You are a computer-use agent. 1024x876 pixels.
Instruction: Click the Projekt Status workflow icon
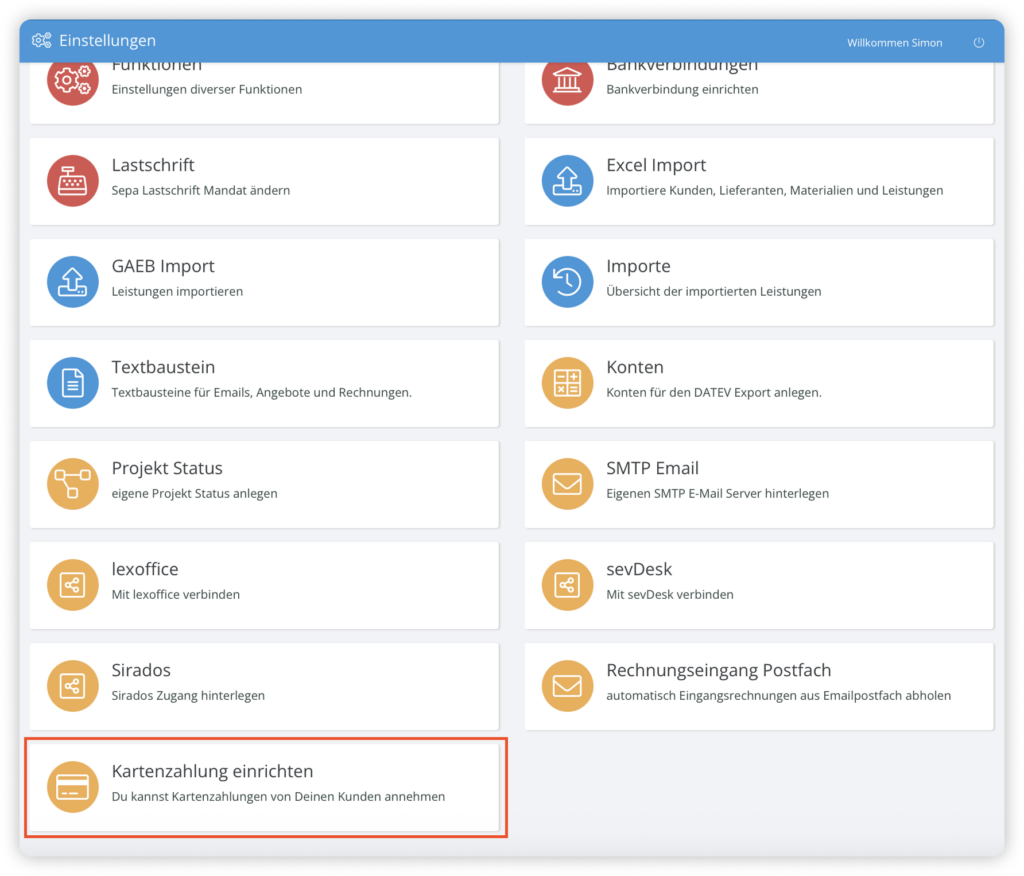[x=73, y=484]
